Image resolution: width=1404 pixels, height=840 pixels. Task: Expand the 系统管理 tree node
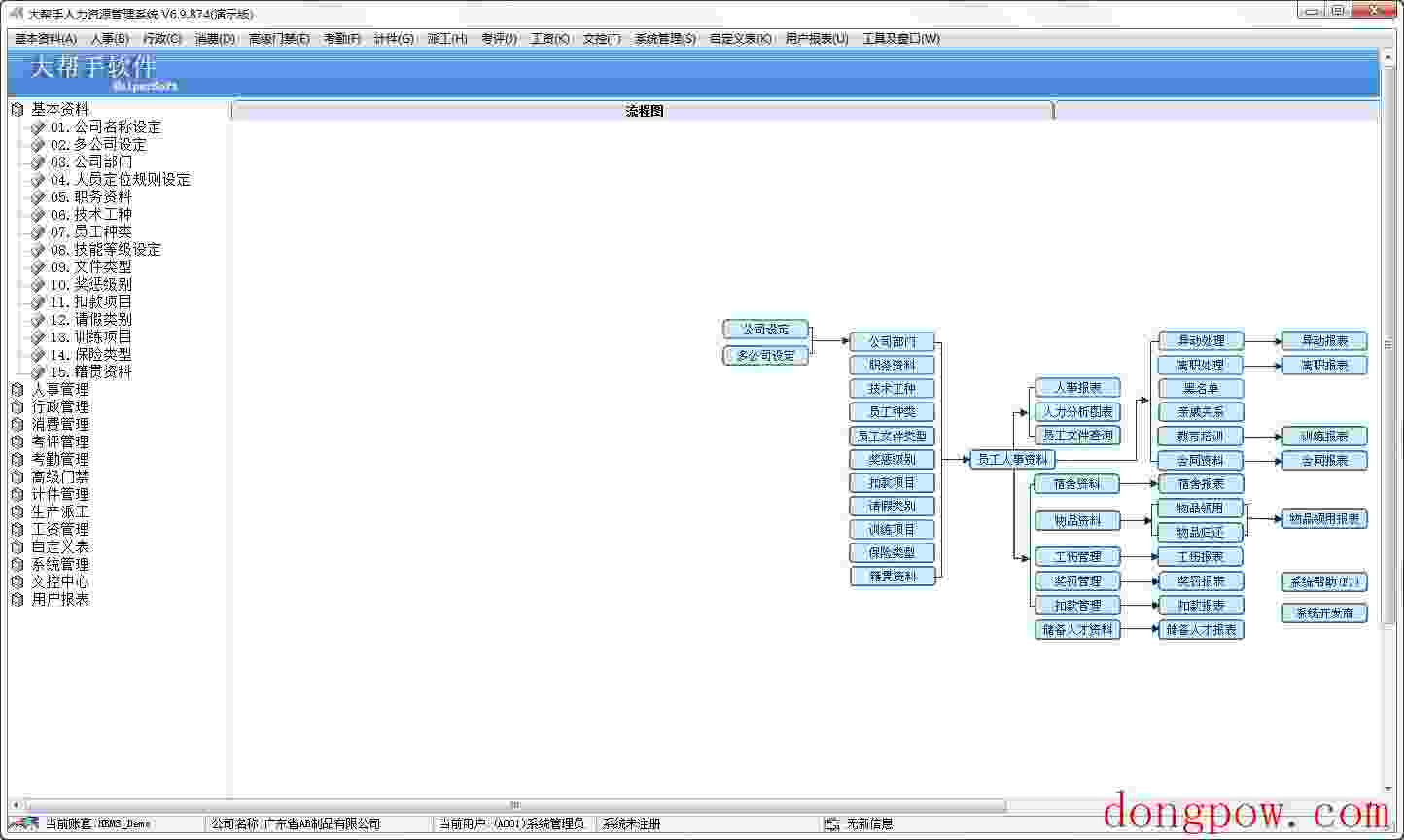point(18,565)
